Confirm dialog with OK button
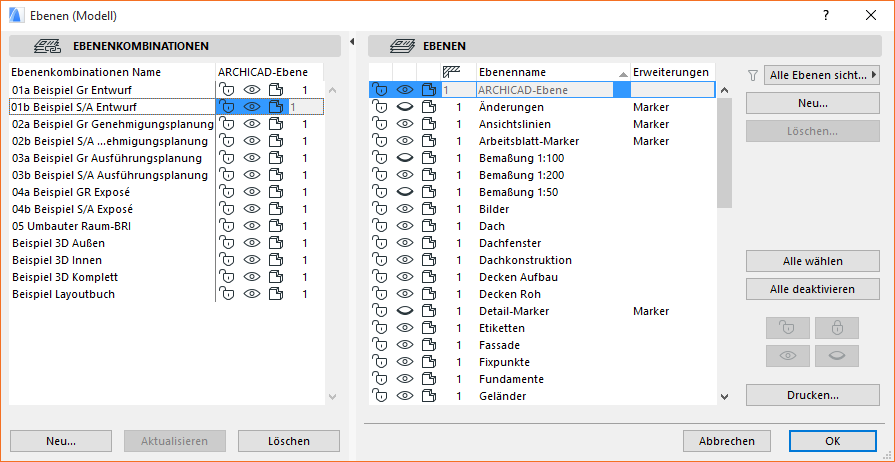The height and width of the screenshot is (462, 895). 833,441
